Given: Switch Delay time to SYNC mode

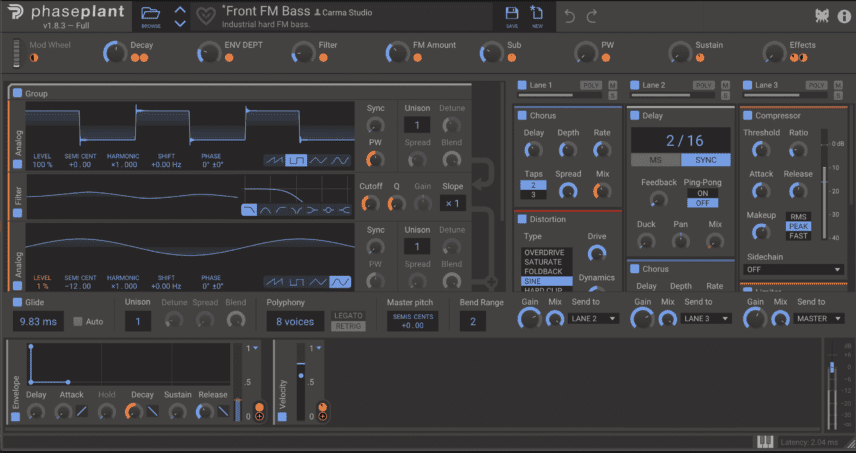Looking at the screenshot, I should 706,160.
